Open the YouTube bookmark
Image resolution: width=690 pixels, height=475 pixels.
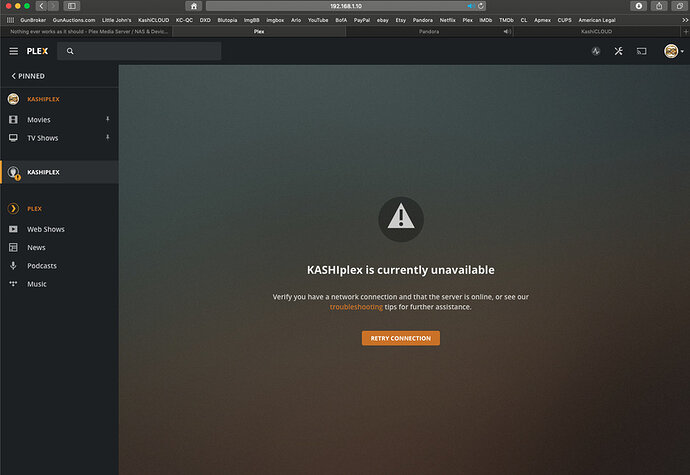(x=318, y=20)
